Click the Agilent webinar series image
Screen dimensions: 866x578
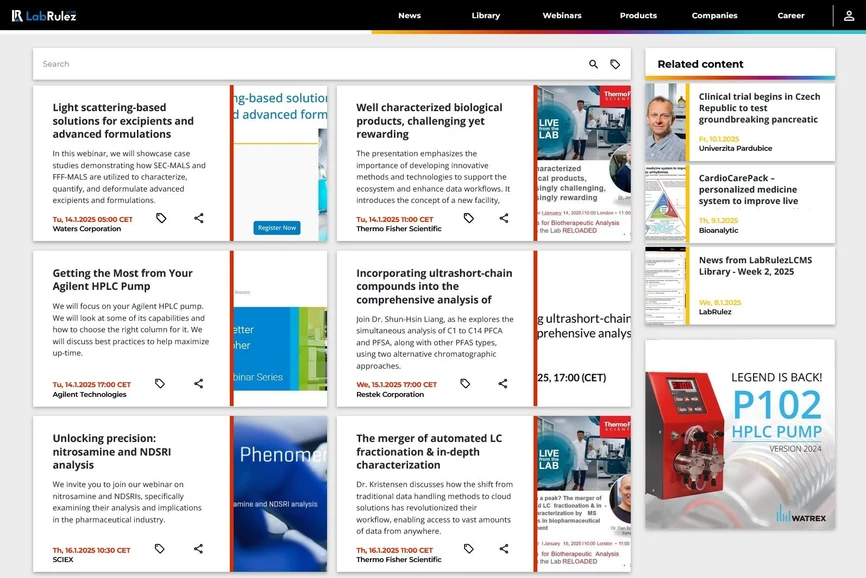coord(280,328)
